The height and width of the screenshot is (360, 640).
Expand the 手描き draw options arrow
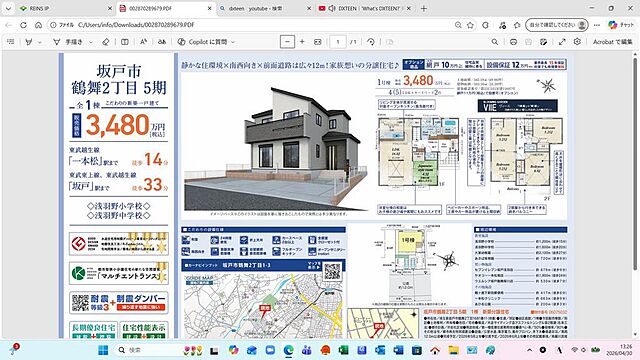[91, 42]
